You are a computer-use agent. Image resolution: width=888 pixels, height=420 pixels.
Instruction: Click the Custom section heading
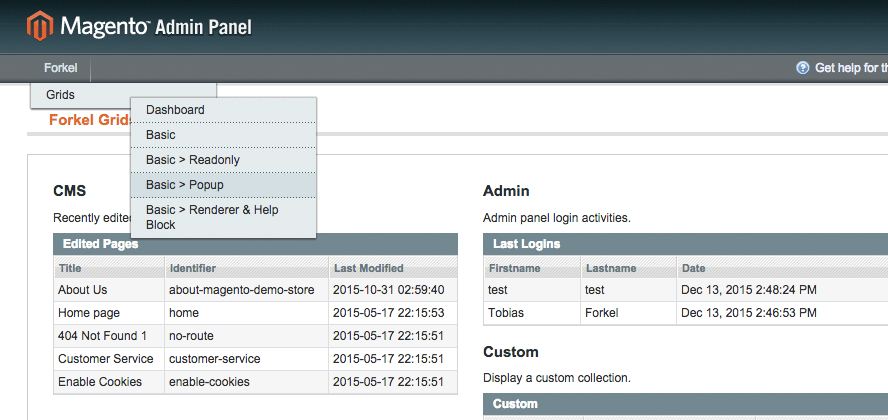click(x=511, y=352)
